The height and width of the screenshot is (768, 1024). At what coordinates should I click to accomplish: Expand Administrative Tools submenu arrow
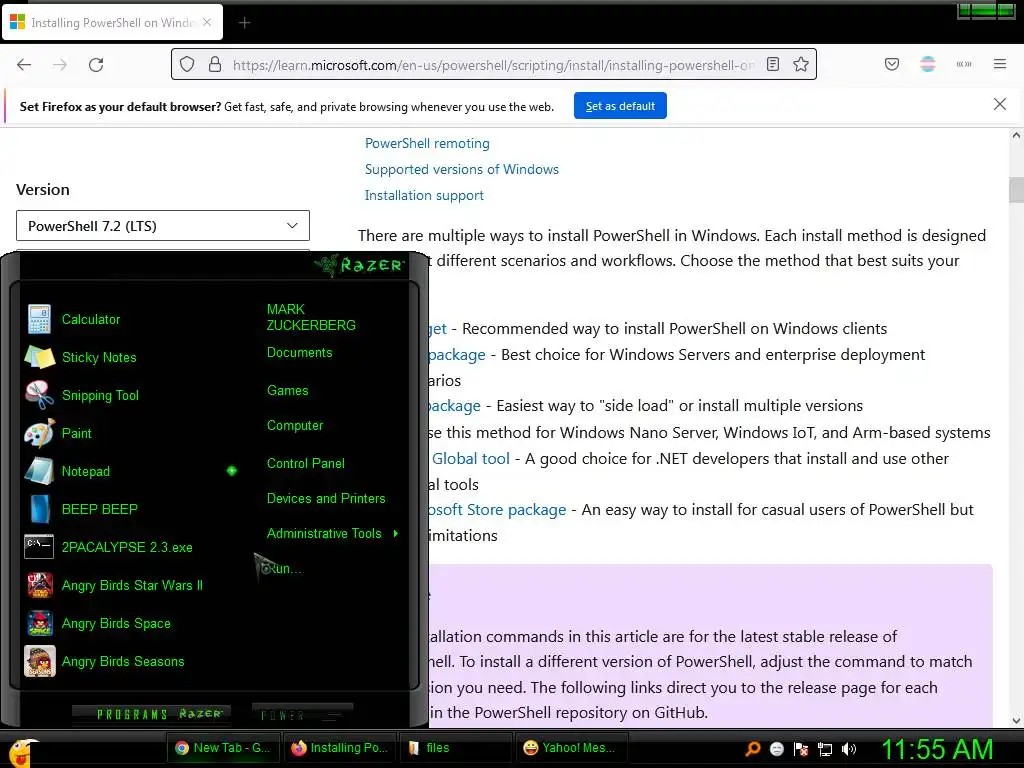pos(396,534)
